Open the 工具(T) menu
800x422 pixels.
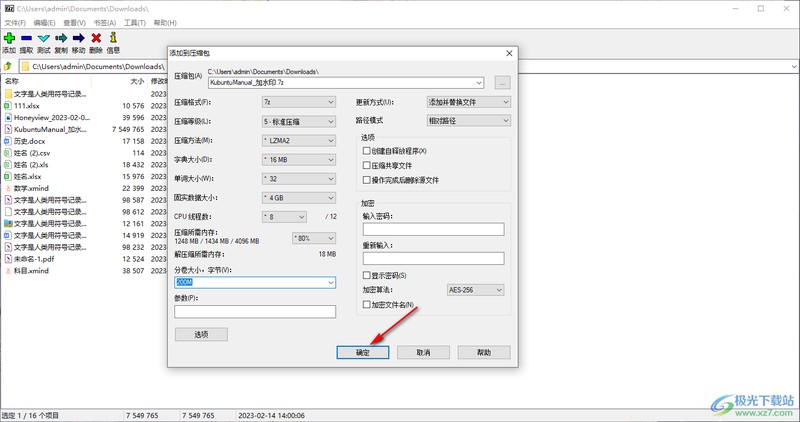click(x=135, y=23)
